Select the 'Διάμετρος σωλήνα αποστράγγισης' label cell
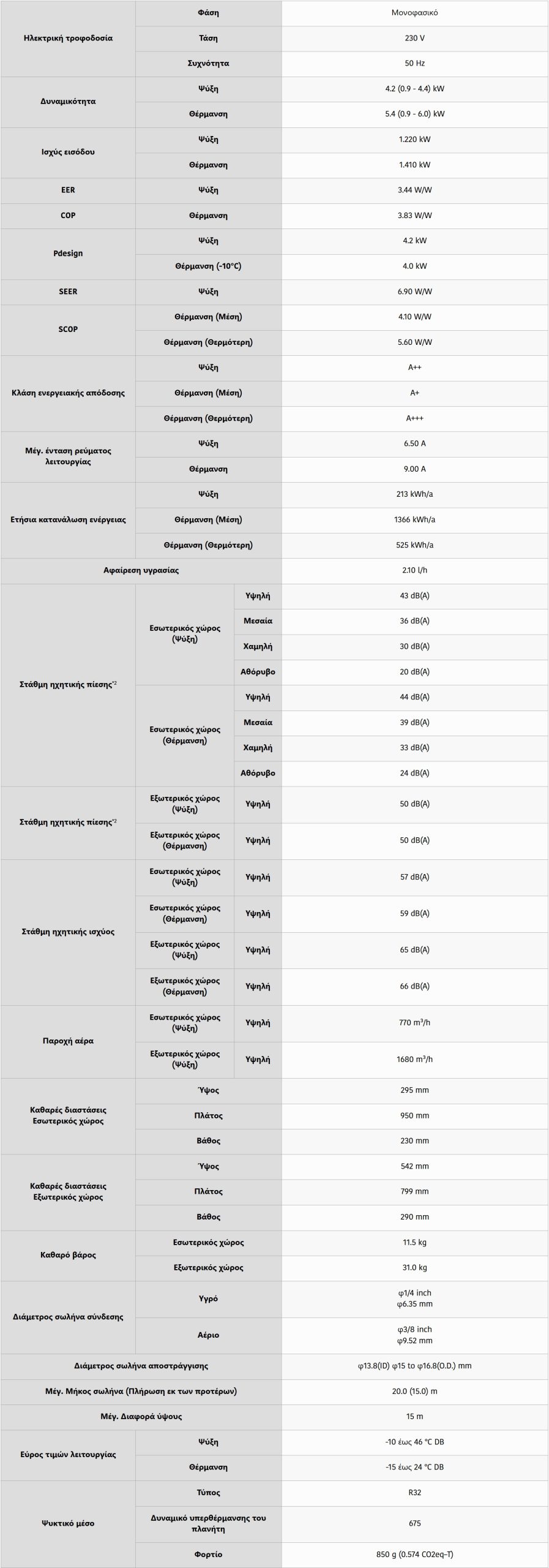Image resolution: width=549 pixels, height=1568 pixels. 141,1366
